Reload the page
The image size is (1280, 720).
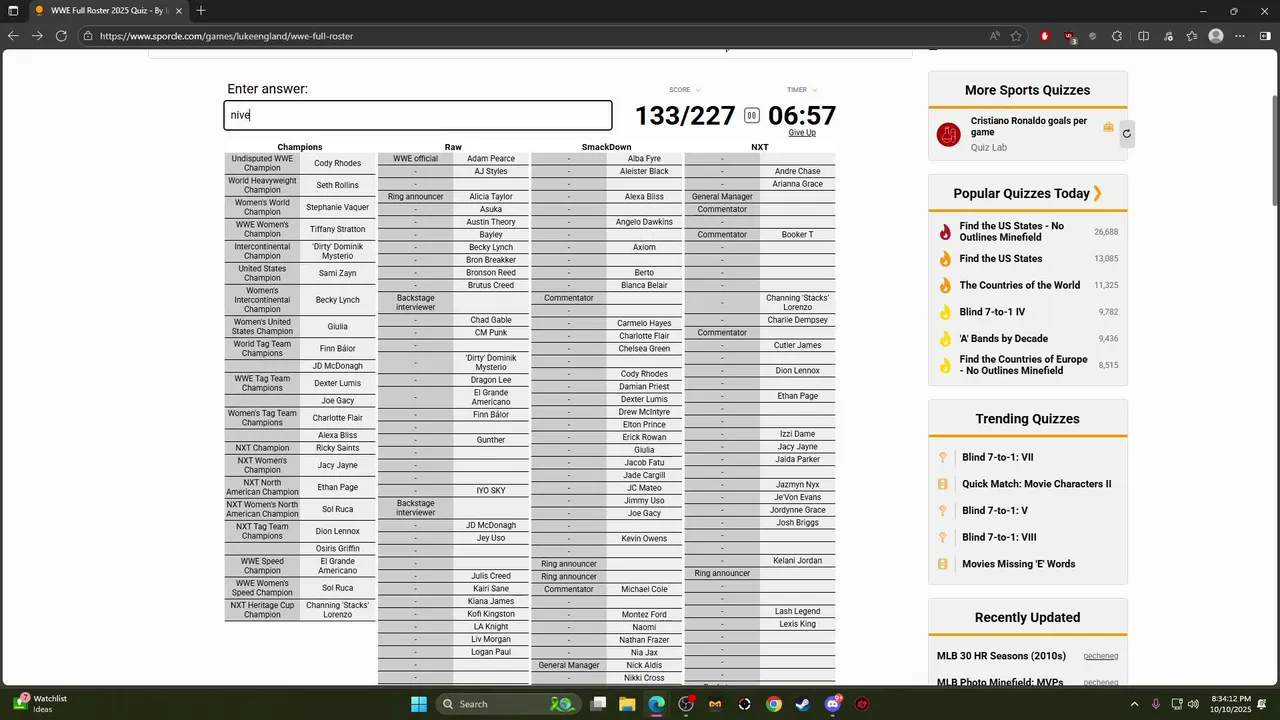pyautogui.click(x=61, y=36)
